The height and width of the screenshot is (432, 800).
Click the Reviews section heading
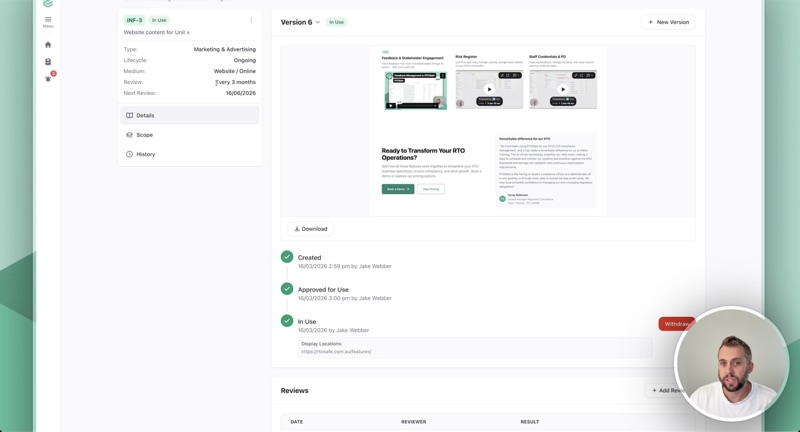294,391
